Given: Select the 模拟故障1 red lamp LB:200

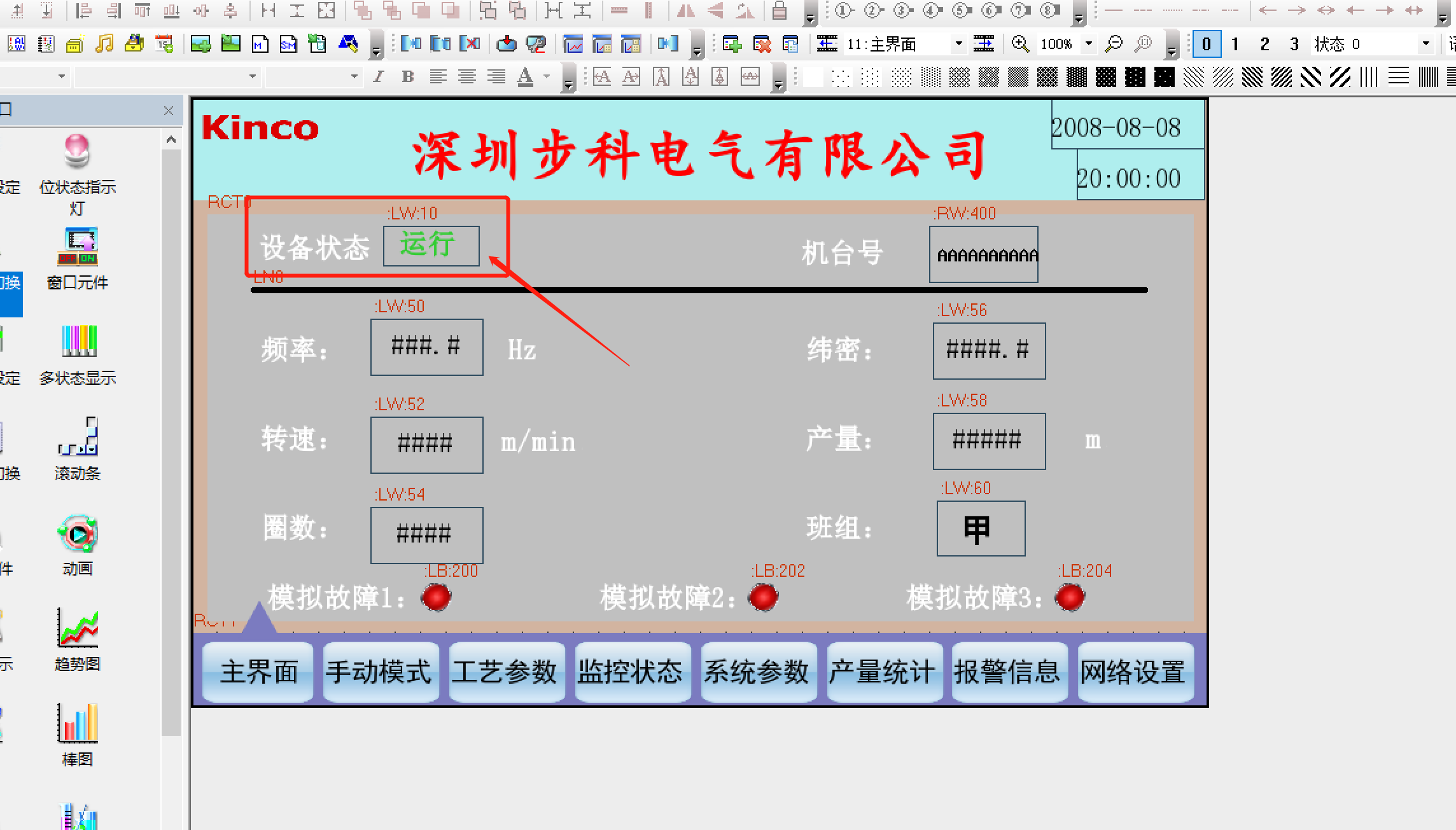Looking at the screenshot, I should coord(436,597).
